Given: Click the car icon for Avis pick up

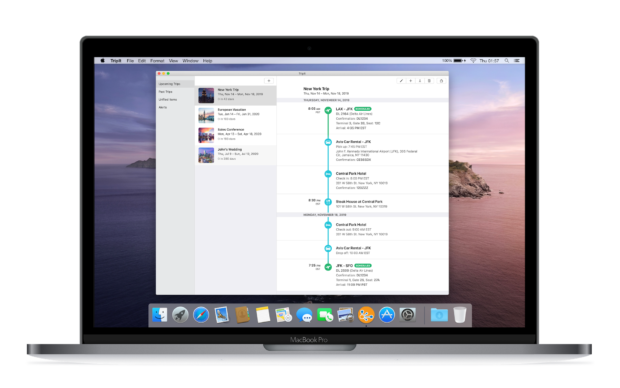Looking at the screenshot, I should click(x=328, y=142).
